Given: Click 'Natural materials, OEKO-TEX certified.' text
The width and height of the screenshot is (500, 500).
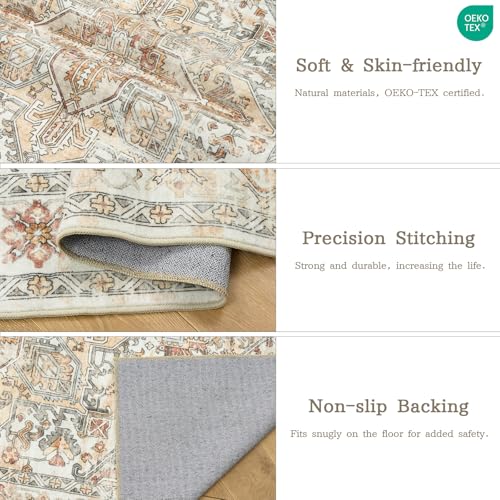Looking at the screenshot, I should point(389,93).
